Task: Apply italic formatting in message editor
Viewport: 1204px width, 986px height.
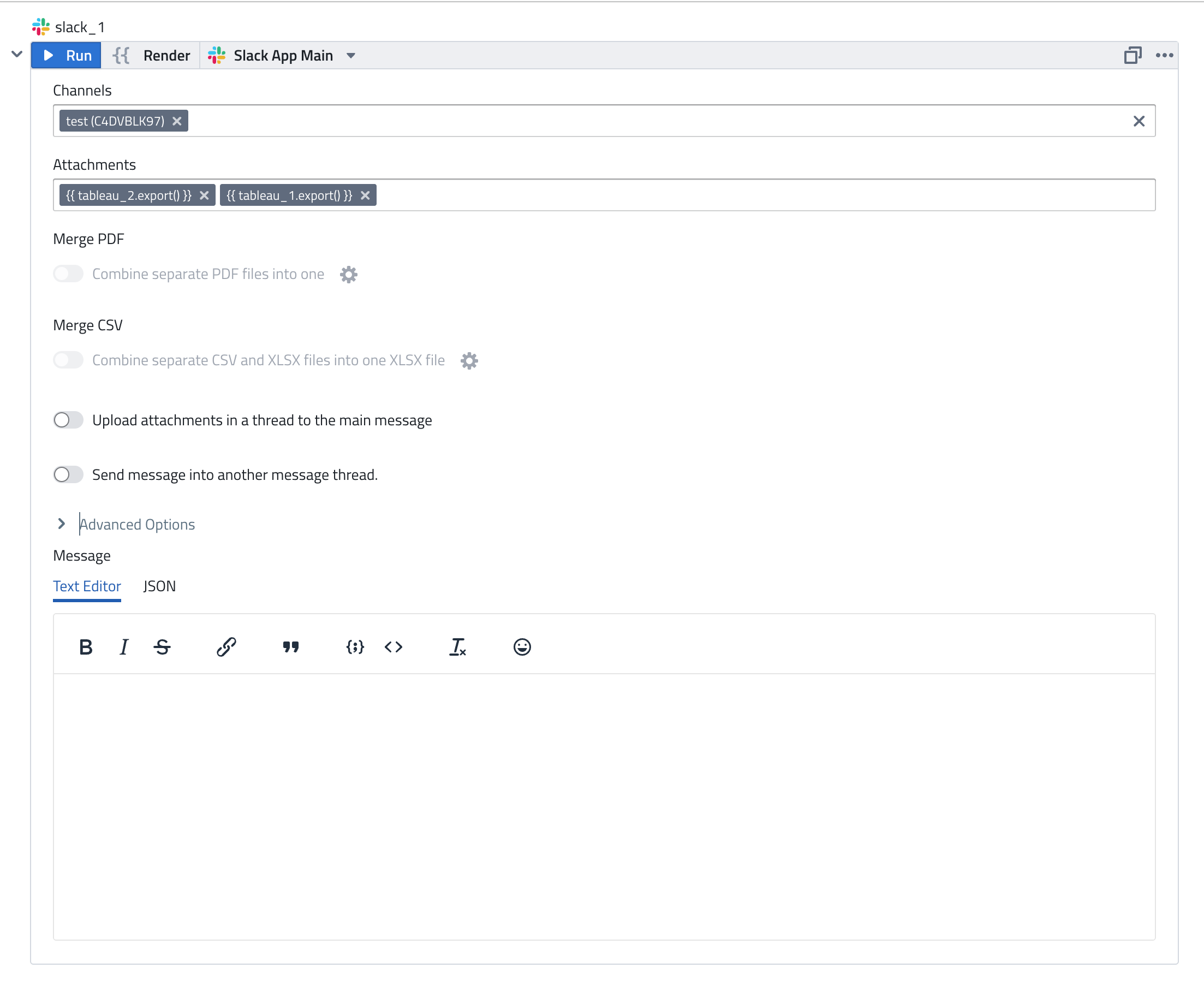Action: (124, 647)
